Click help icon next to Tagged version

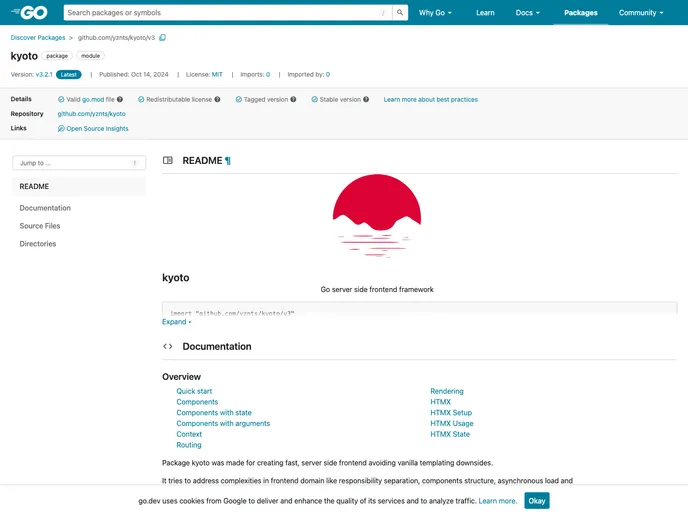coord(292,100)
